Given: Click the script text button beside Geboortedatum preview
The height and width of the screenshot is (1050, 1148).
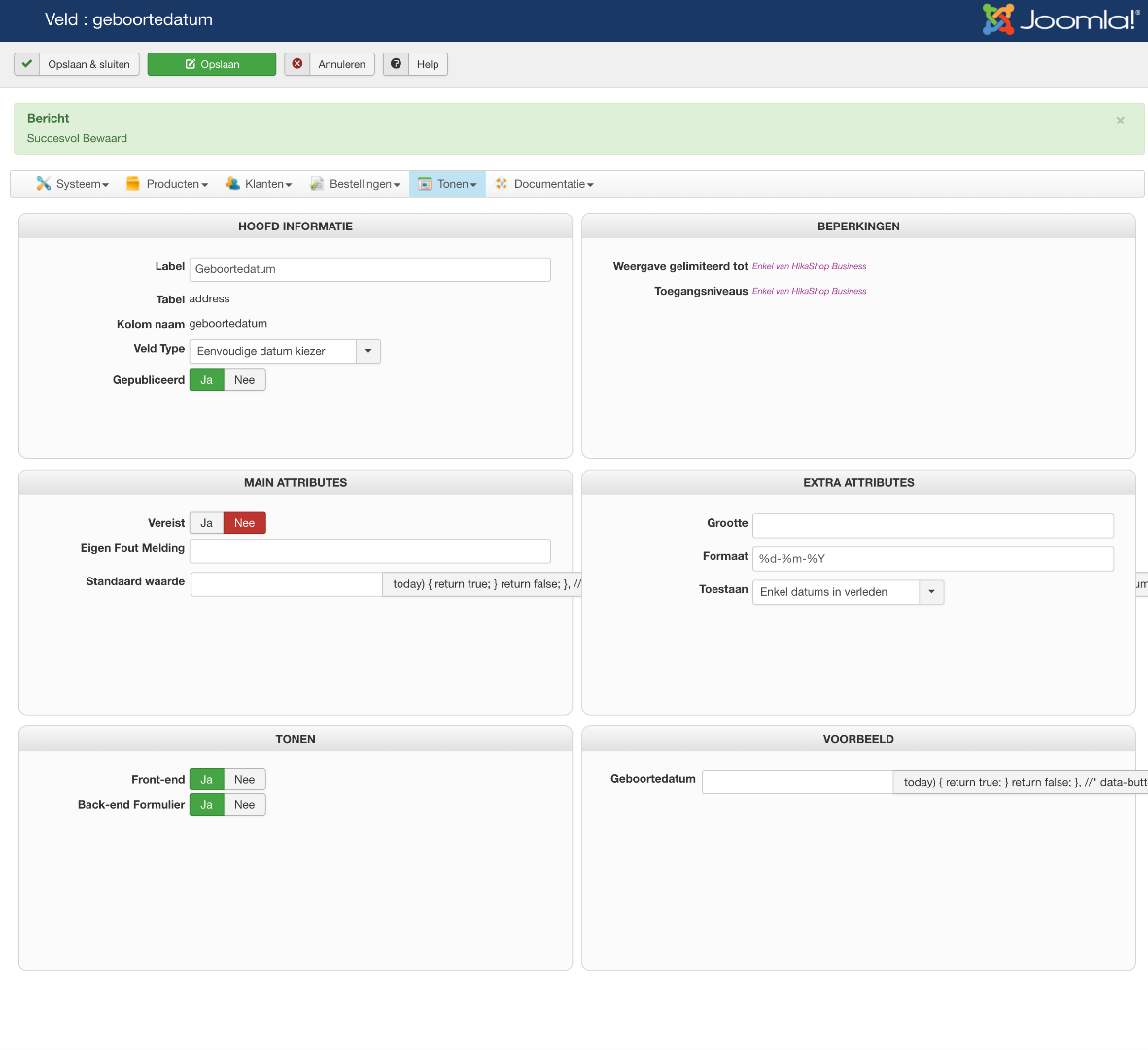Looking at the screenshot, I should (x=1021, y=782).
